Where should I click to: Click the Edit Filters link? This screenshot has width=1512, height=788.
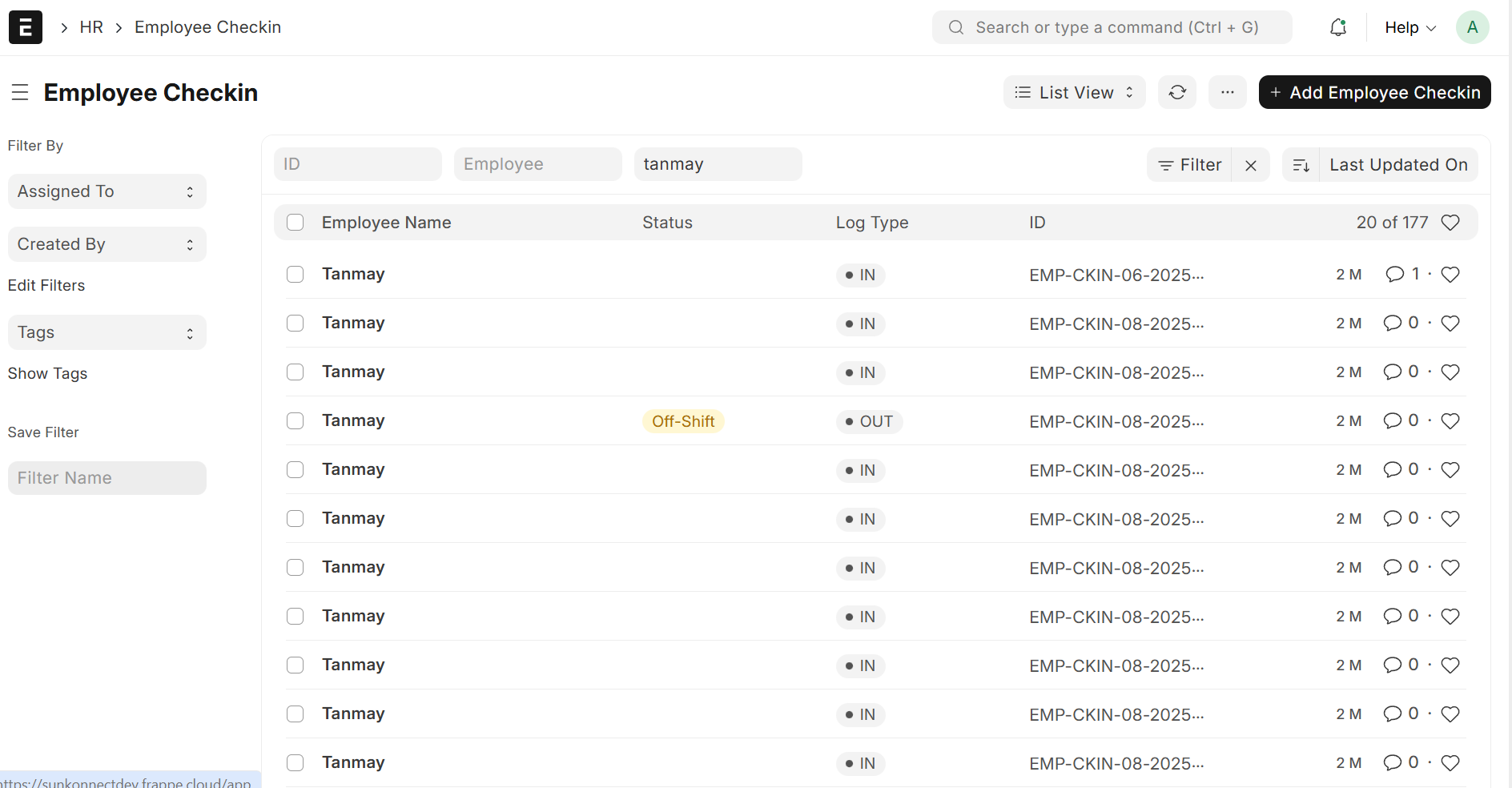[46, 285]
